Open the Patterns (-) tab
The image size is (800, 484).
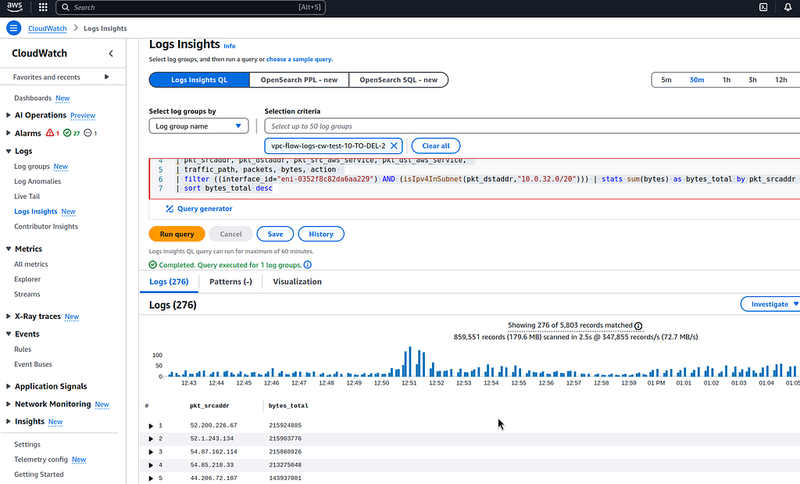pyautogui.click(x=231, y=282)
